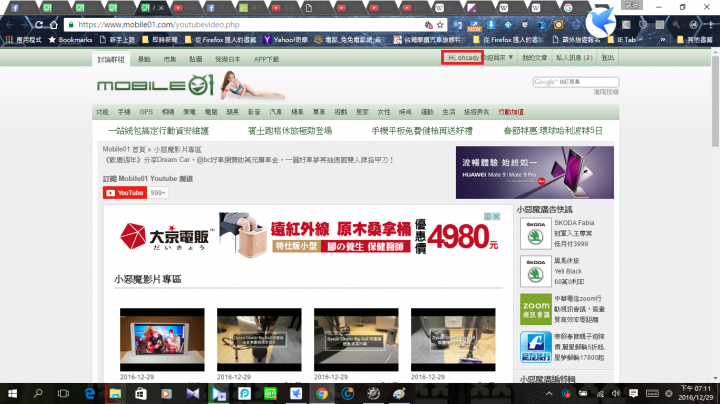This screenshot has width=720, height=404.
Task: Open private messages 私人訊息 (2)
Action: click(574, 58)
